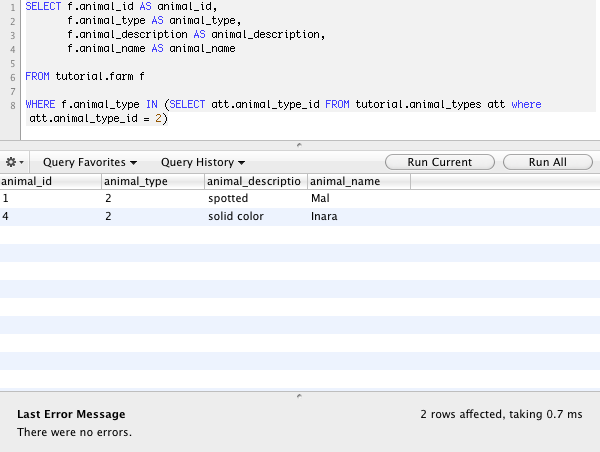Screen dimensions: 600x452
Task: Select the cell containing 'Inara'
Action: (x=359, y=216)
